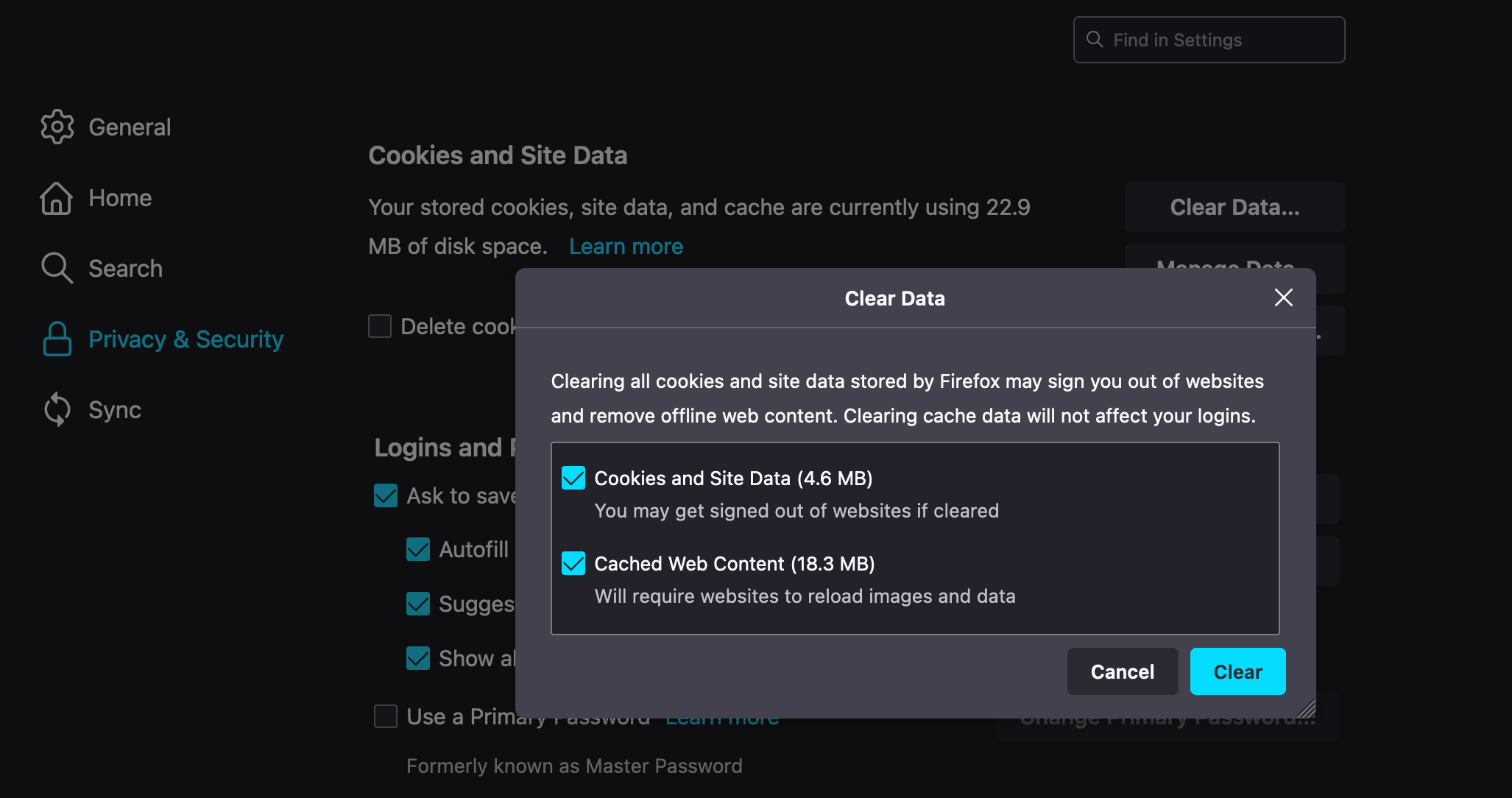Click the Home settings icon

(55, 198)
